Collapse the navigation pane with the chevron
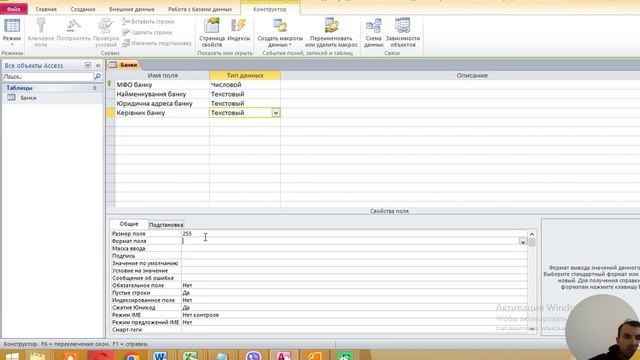The height and width of the screenshot is (360, 640). 98,65
